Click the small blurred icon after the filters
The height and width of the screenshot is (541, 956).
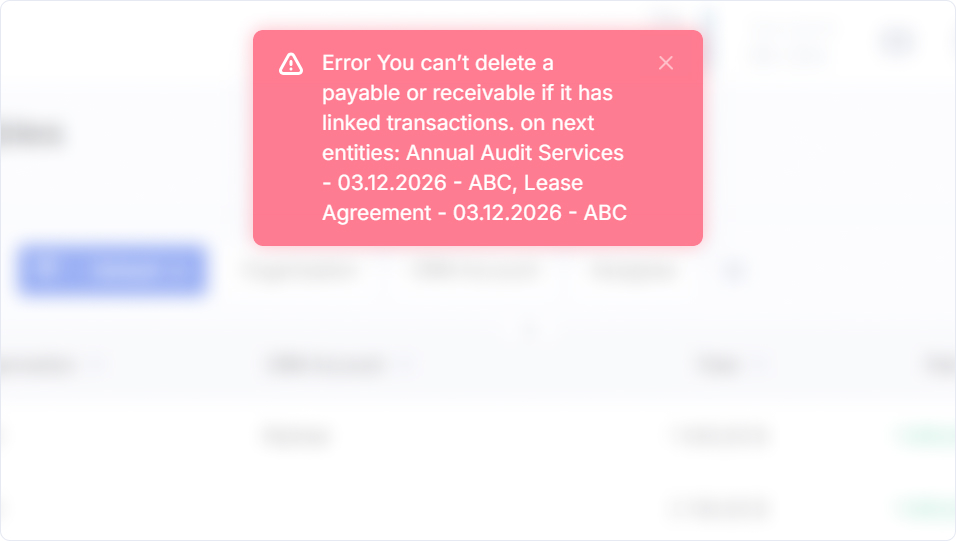(x=733, y=270)
